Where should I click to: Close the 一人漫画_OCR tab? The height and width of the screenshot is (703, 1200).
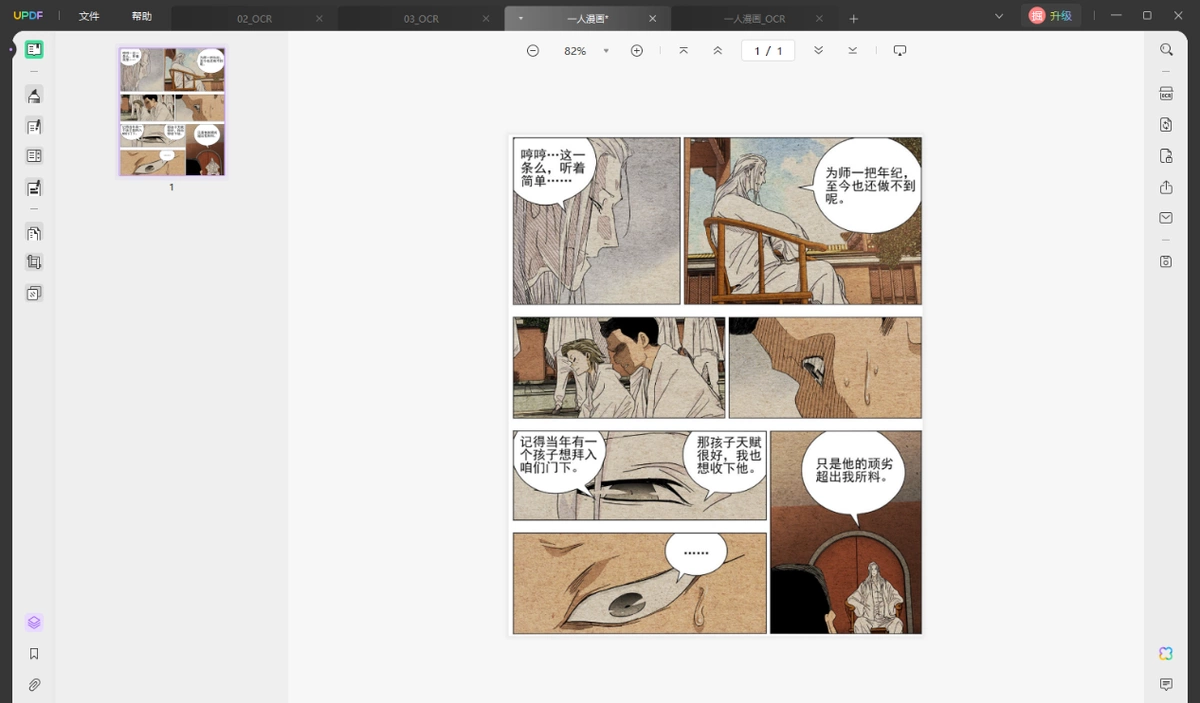coord(819,19)
